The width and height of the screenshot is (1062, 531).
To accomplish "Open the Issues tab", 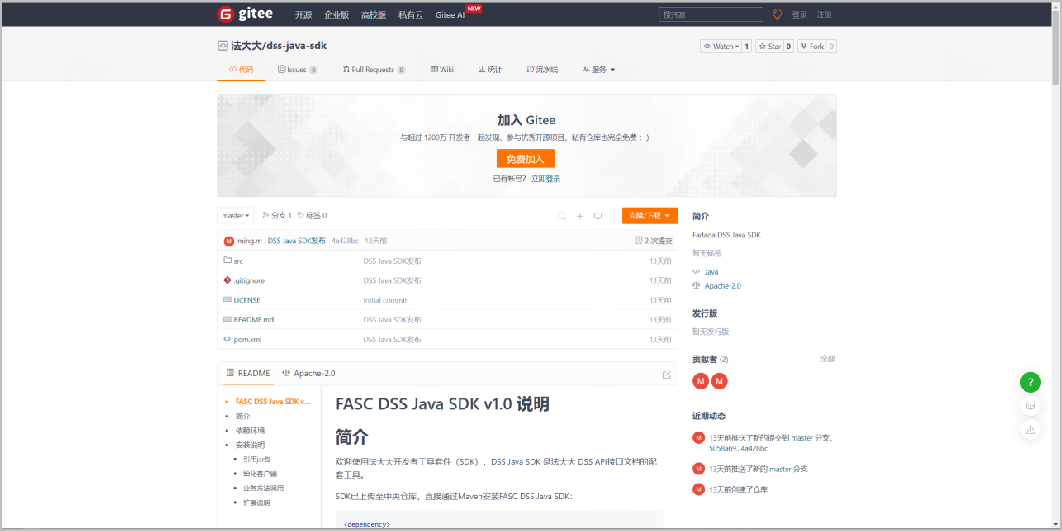I will pos(297,69).
